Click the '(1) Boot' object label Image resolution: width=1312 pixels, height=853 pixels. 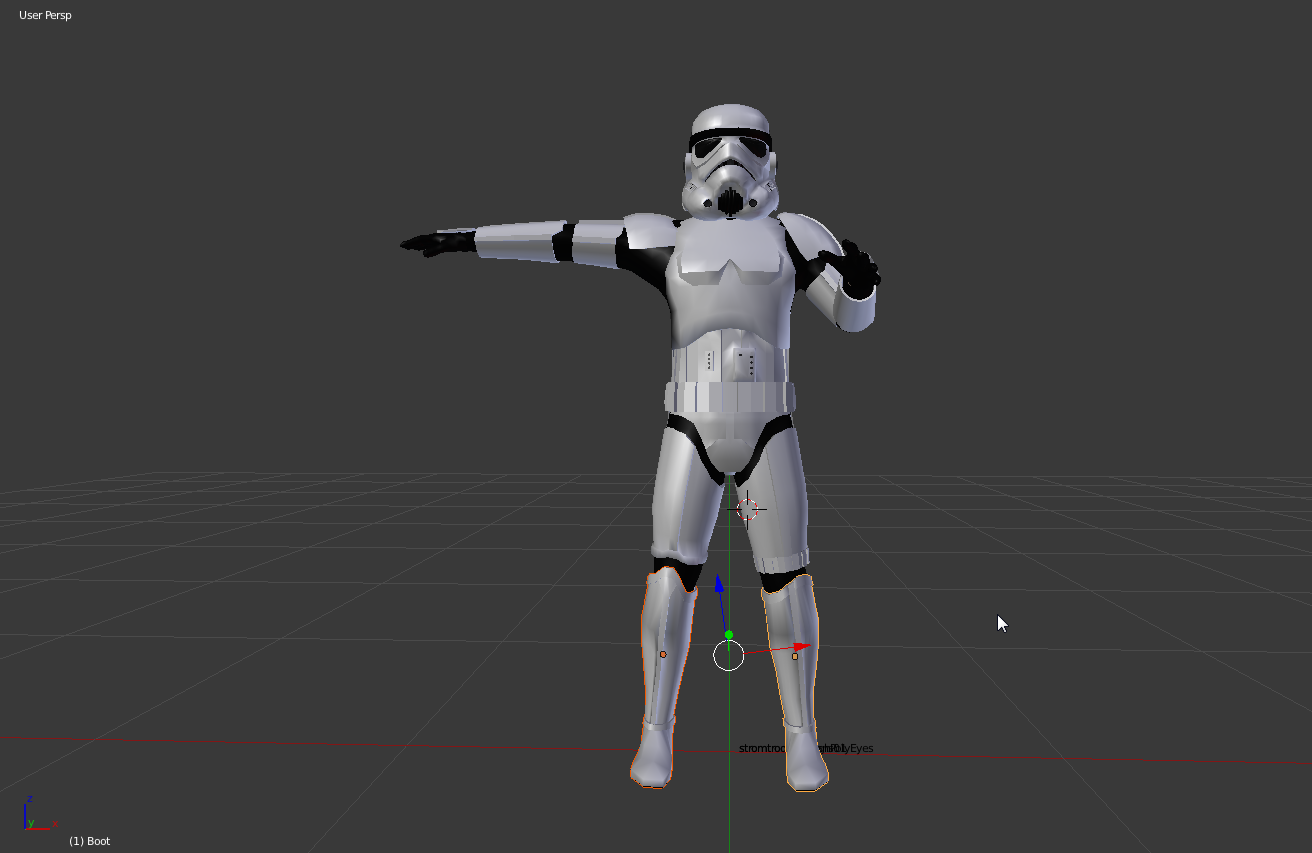point(90,841)
